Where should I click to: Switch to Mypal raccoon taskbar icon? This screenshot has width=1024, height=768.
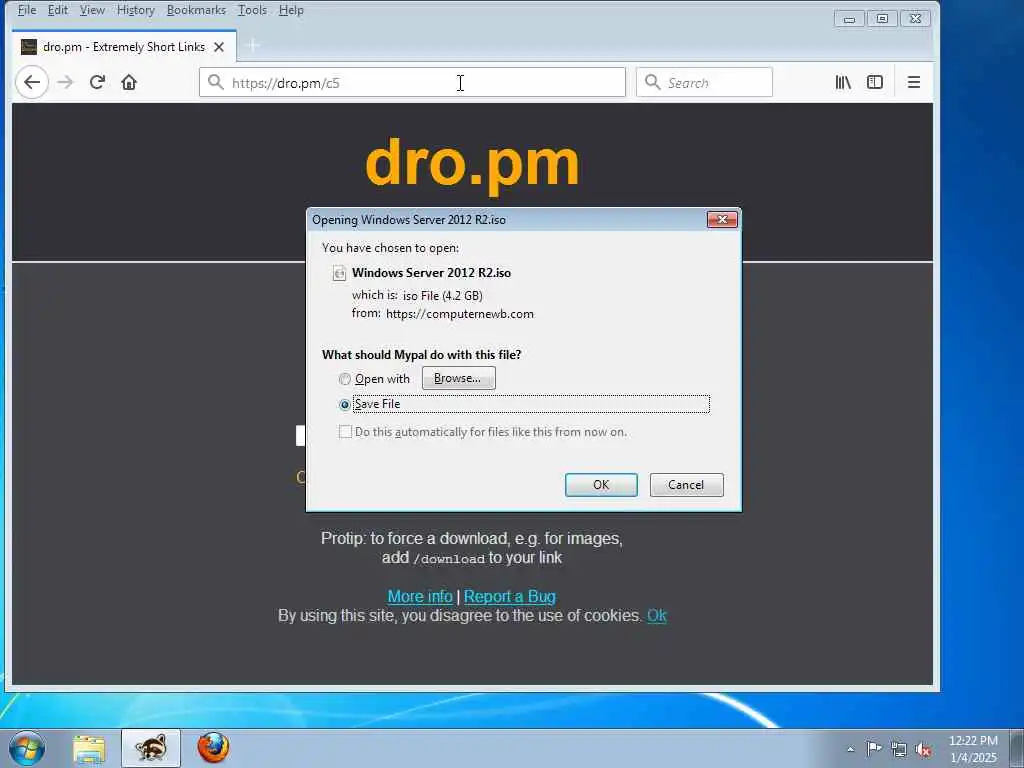coord(151,748)
